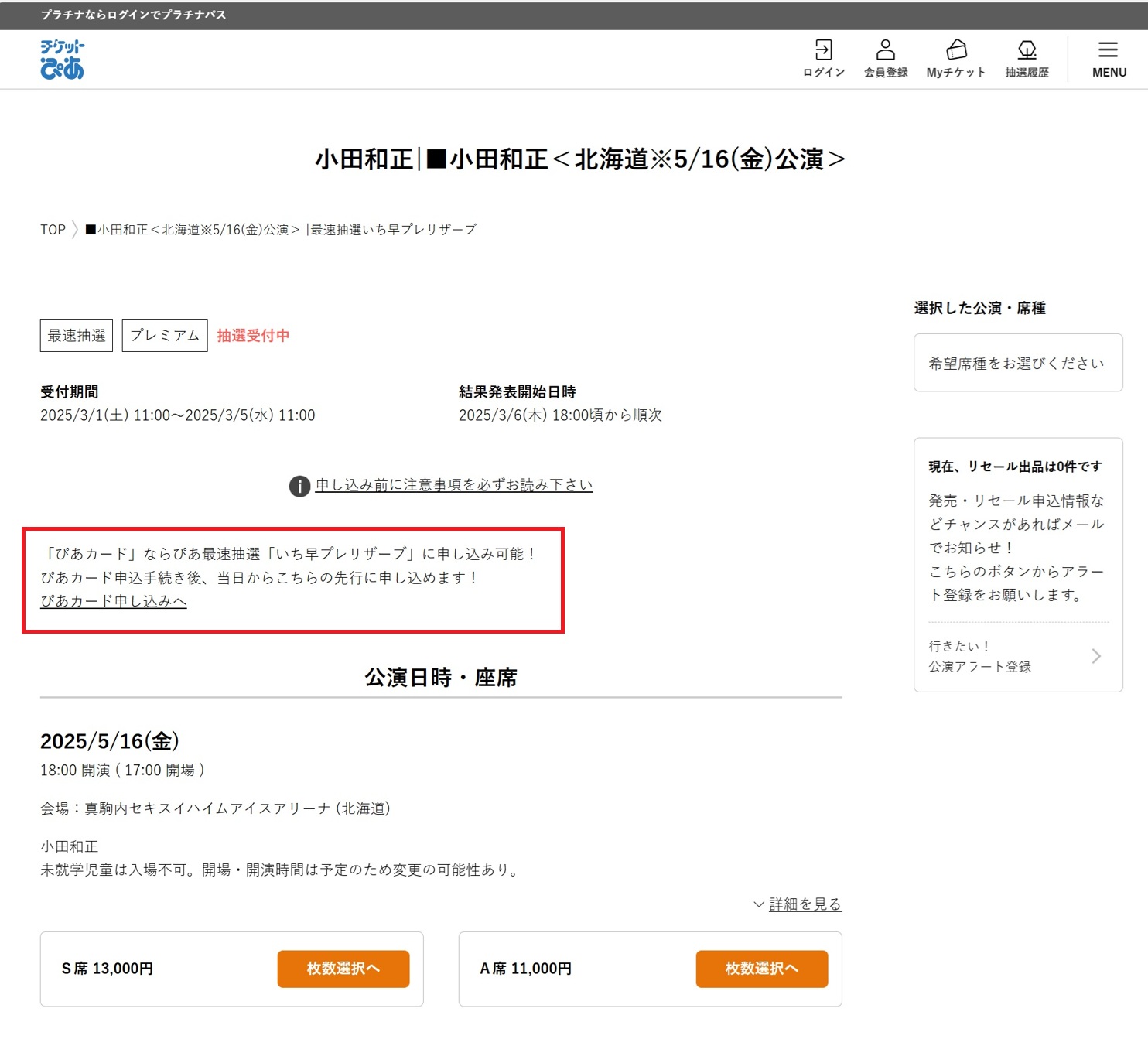Screen dimensions: 1148x1063
Task: Open 会員登録 member registration icon
Action: point(886,59)
